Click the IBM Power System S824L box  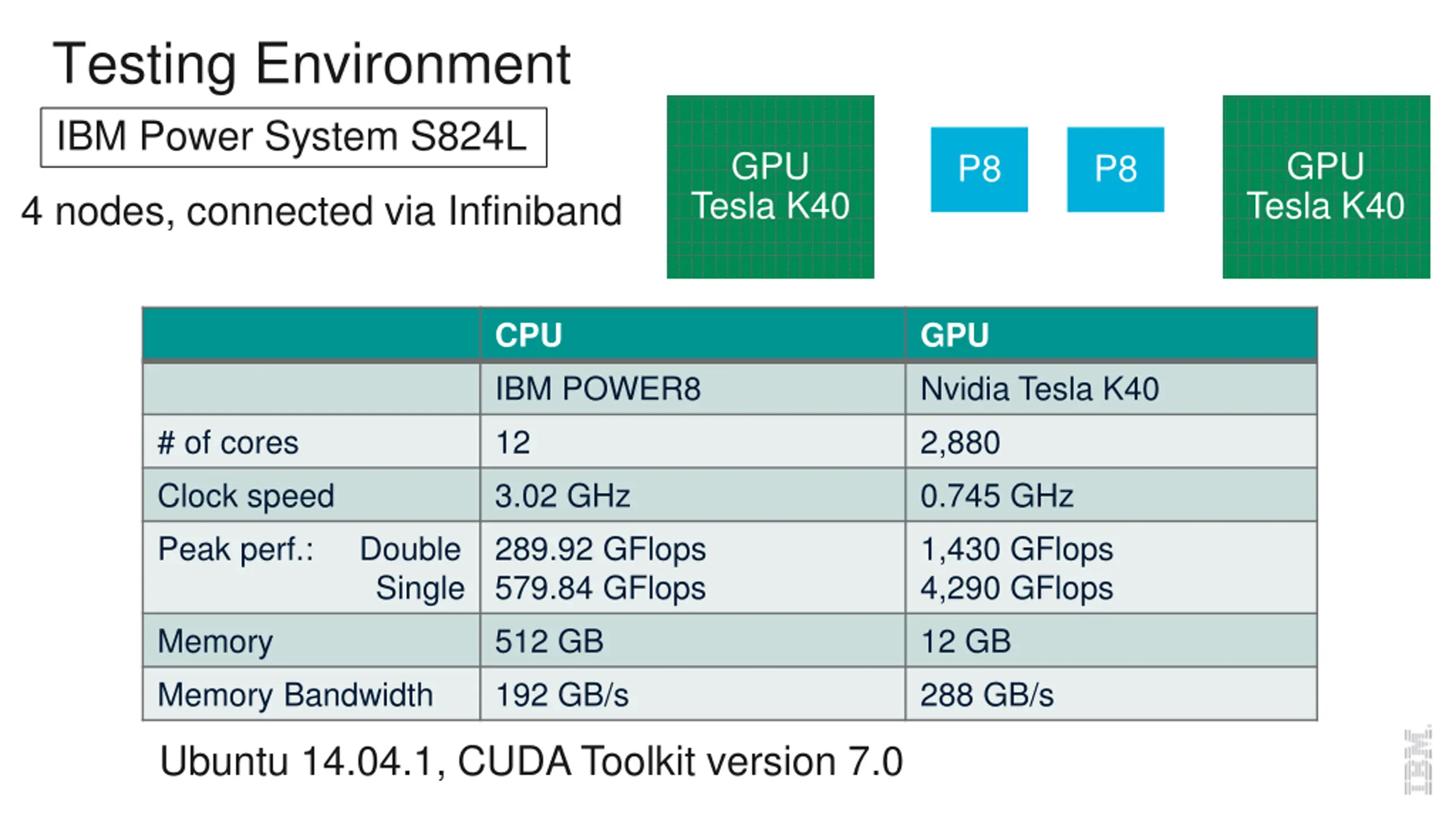[293, 137]
